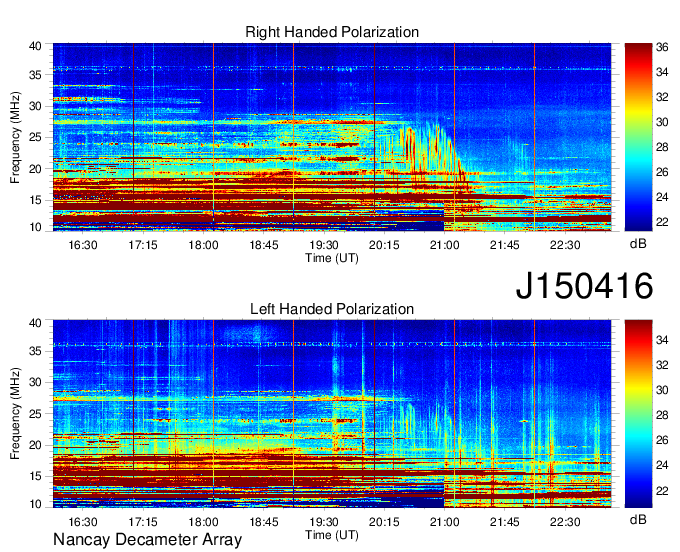Click the 26 value on top colorbar

tap(662, 172)
